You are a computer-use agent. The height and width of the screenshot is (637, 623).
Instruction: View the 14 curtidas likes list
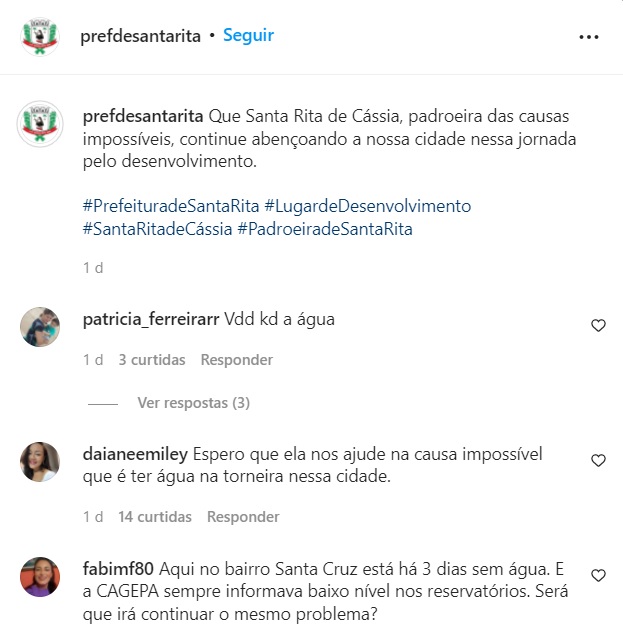pyautogui.click(x=155, y=516)
